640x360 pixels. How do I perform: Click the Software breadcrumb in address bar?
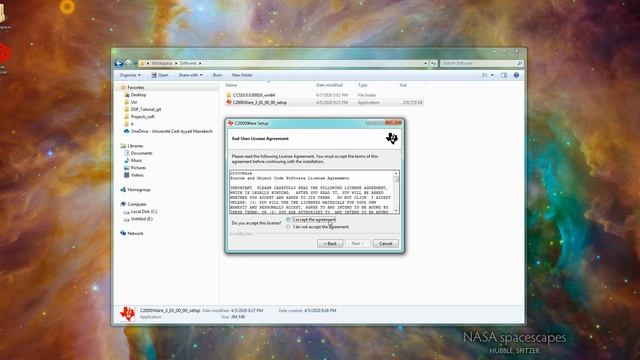click(x=188, y=63)
